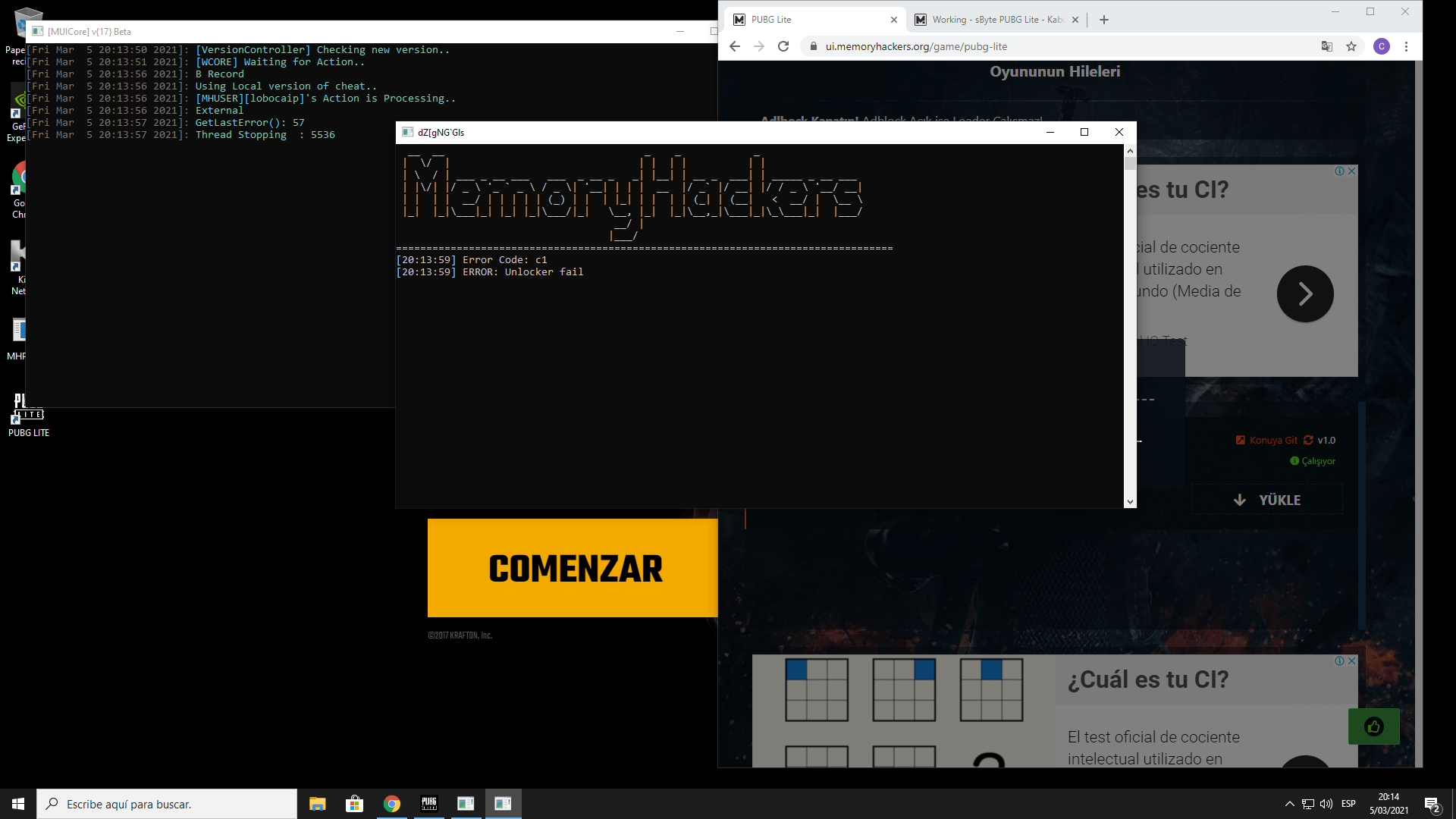Image resolution: width=1456 pixels, height=819 pixels.
Task: Switch to Chrome on the taskbar
Action: 391,804
